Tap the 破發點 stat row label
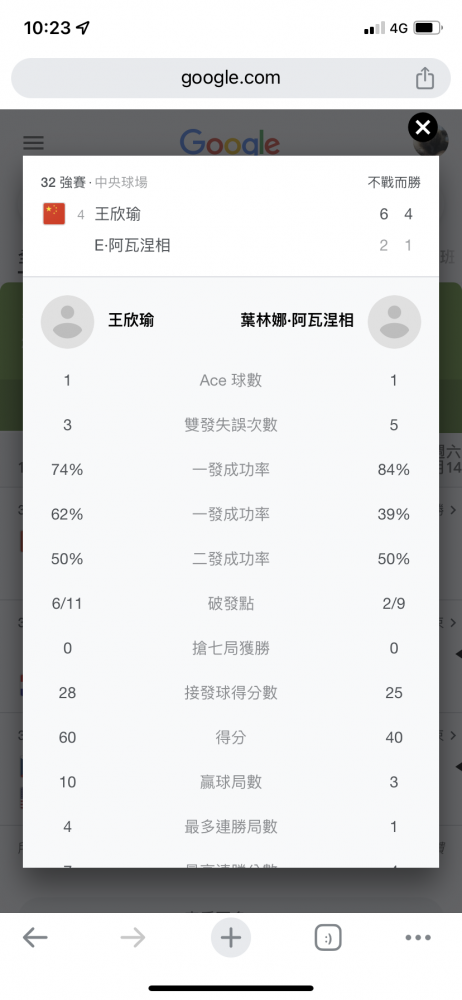This screenshot has height=1000, width=462. [x=231, y=604]
